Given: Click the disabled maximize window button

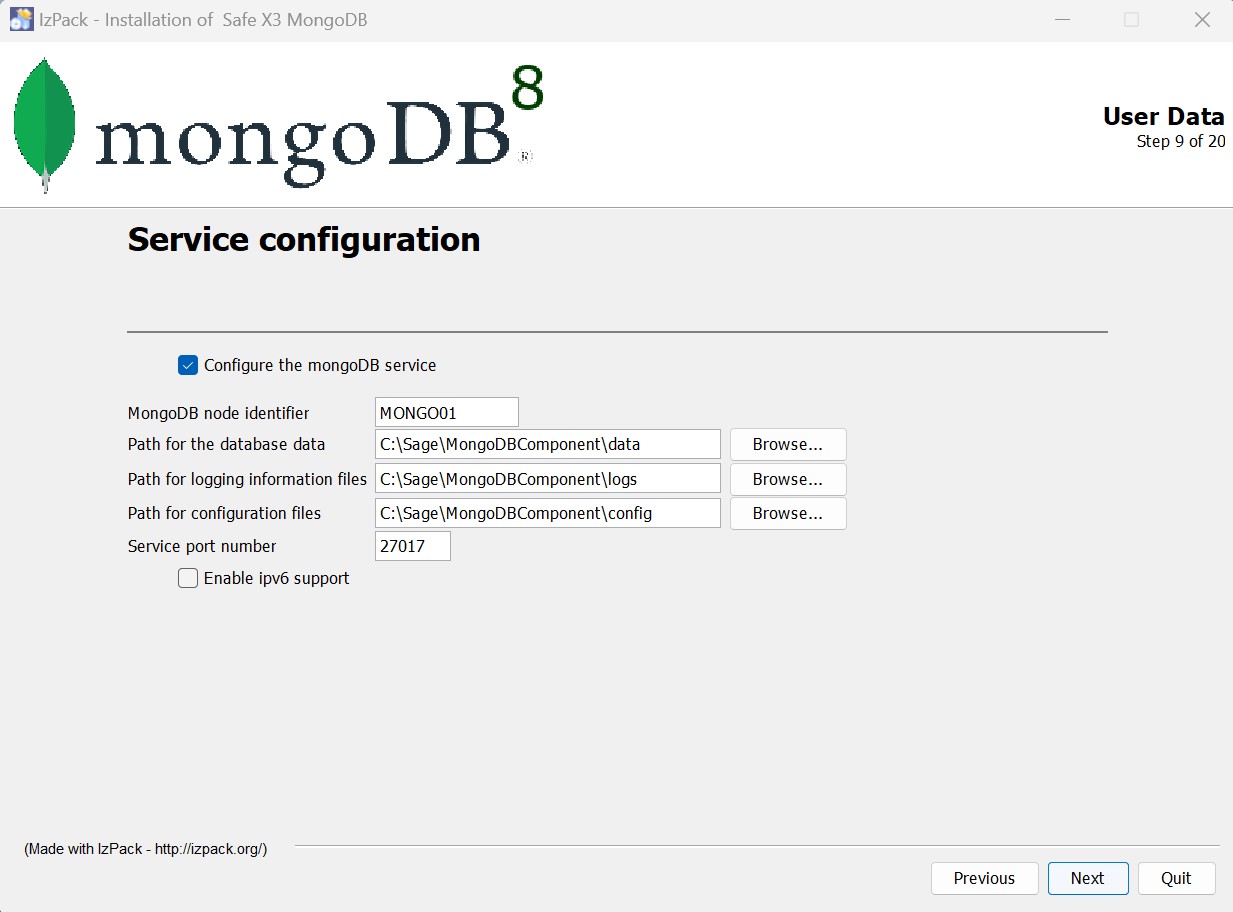Looking at the screenshot, I should 1131,20.
